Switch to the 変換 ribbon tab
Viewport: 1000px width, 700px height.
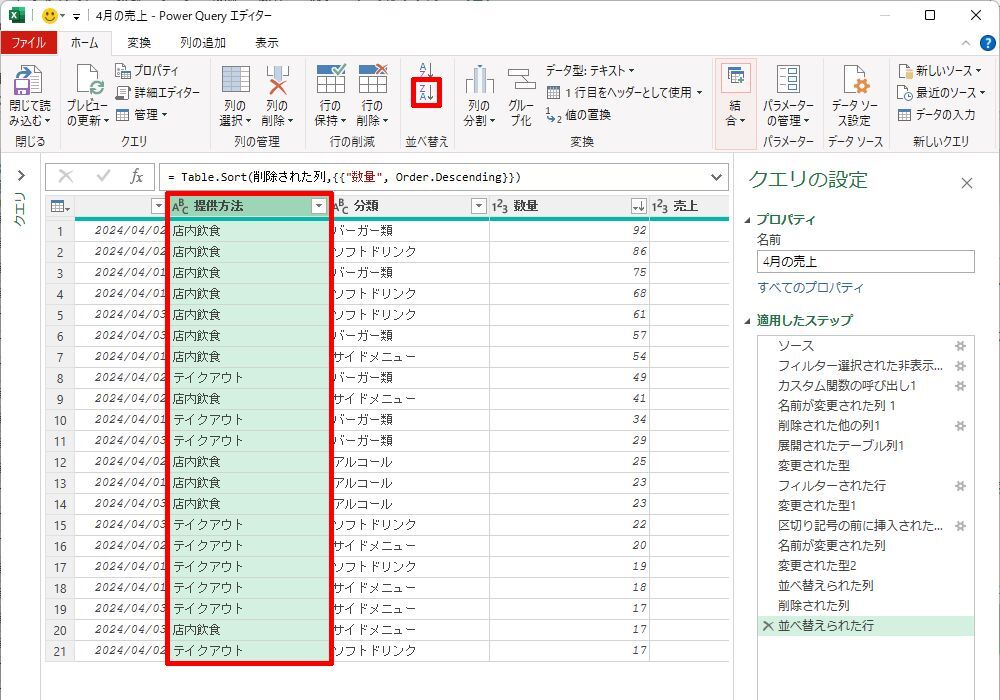pyautogui.click(x=139, y=43)
